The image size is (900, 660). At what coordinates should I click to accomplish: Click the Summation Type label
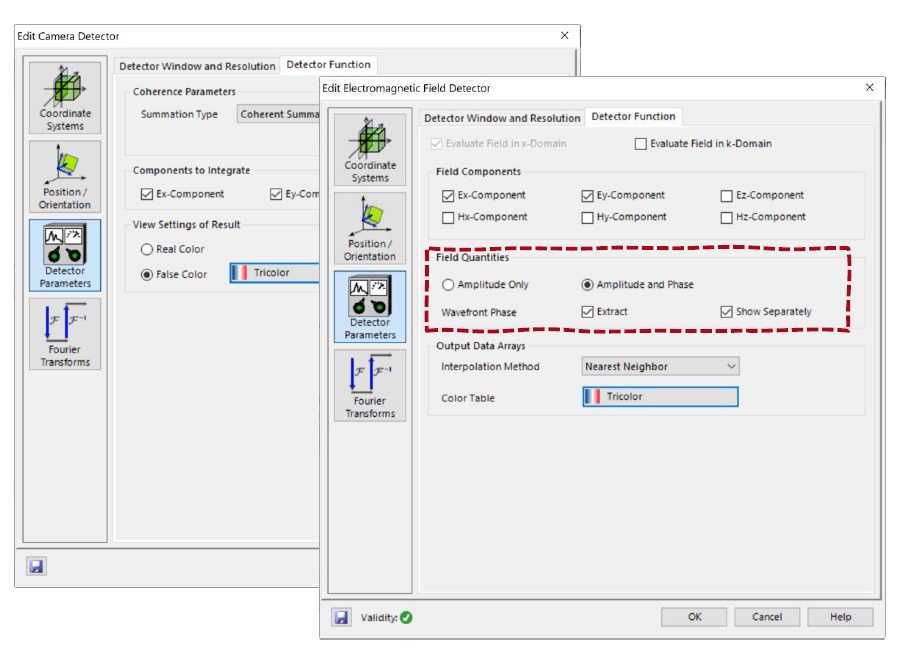click(x=179, y=114)
